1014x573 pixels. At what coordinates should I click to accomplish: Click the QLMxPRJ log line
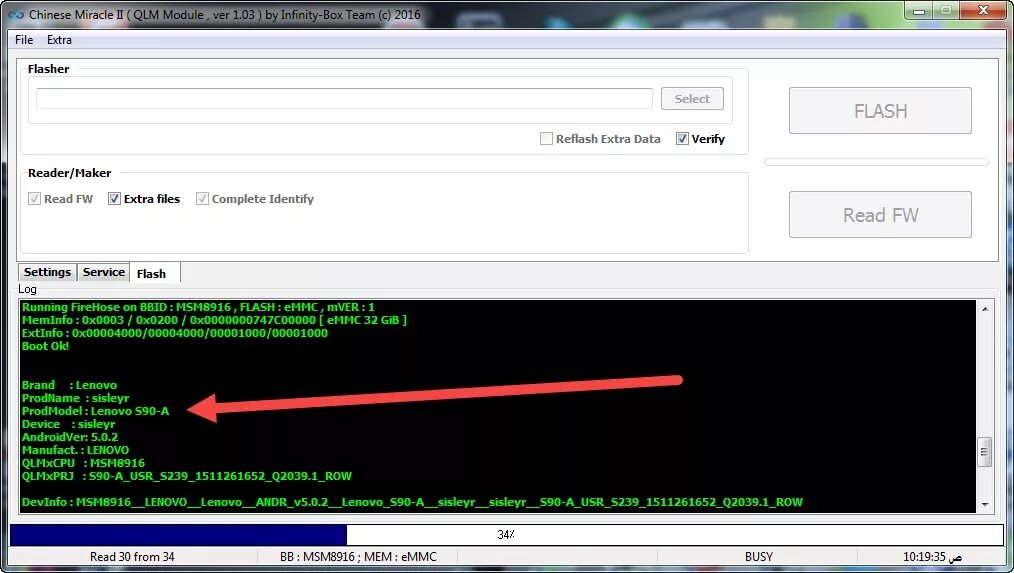[x=187, y=476]
